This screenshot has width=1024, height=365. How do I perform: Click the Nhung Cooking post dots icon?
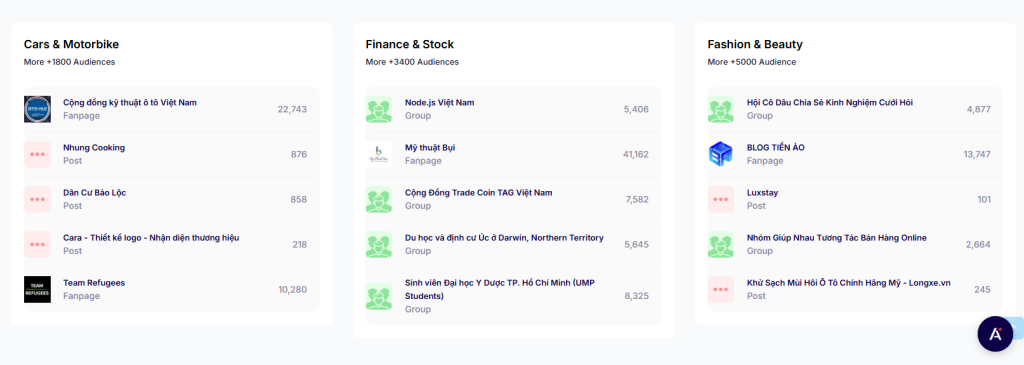pos(37,154)
